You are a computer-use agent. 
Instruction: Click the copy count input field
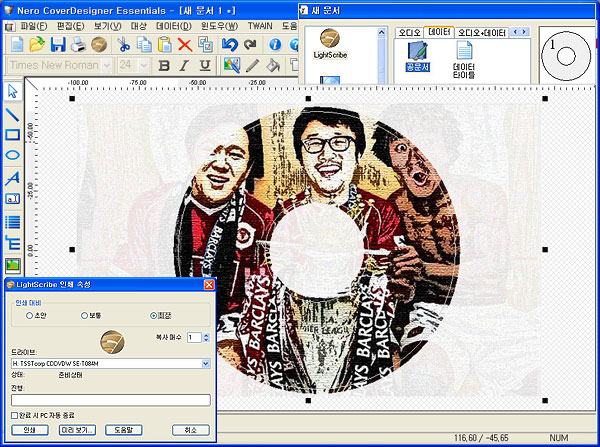click(194, 337)
